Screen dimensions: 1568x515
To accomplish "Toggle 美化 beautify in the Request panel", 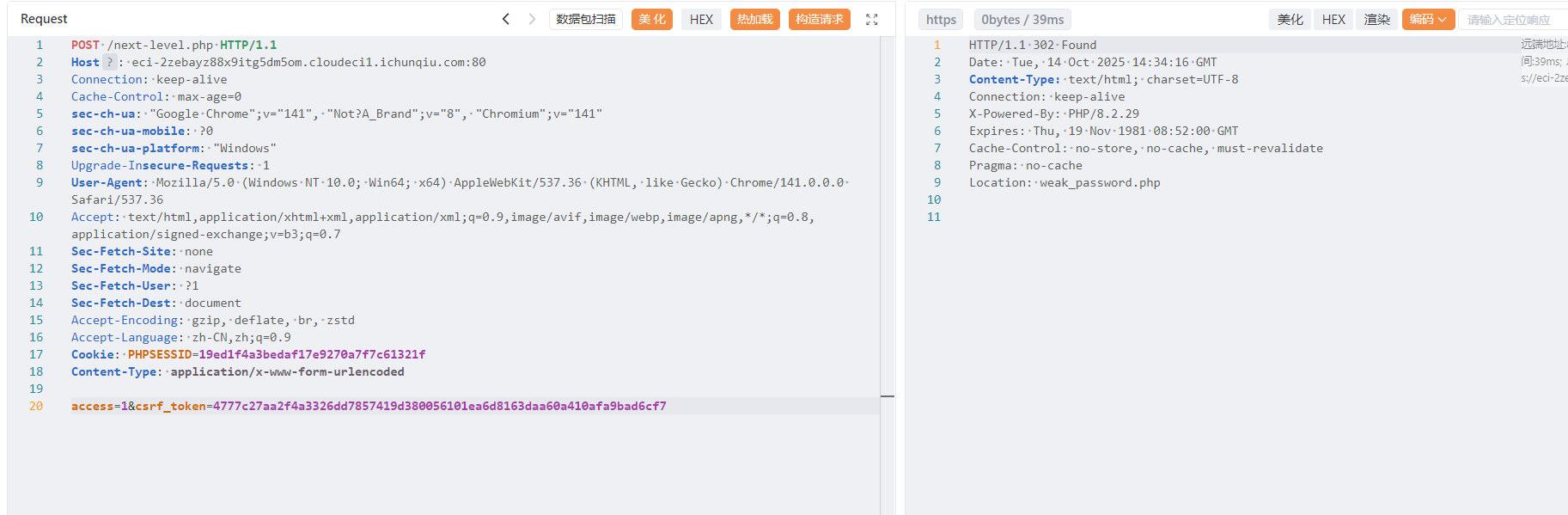I will click(651, 19).
